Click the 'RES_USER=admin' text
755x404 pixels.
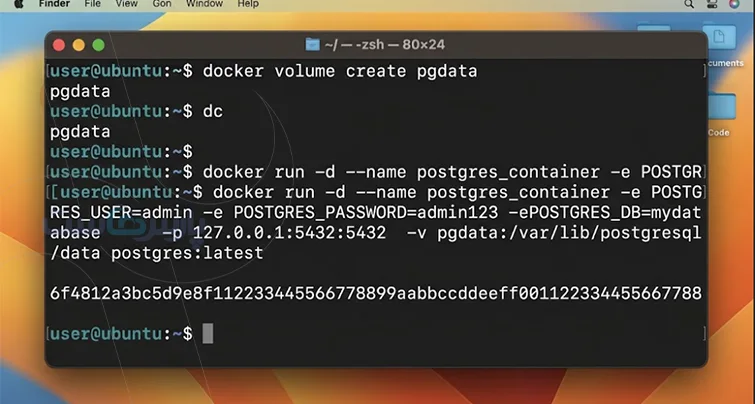point(121,213)
